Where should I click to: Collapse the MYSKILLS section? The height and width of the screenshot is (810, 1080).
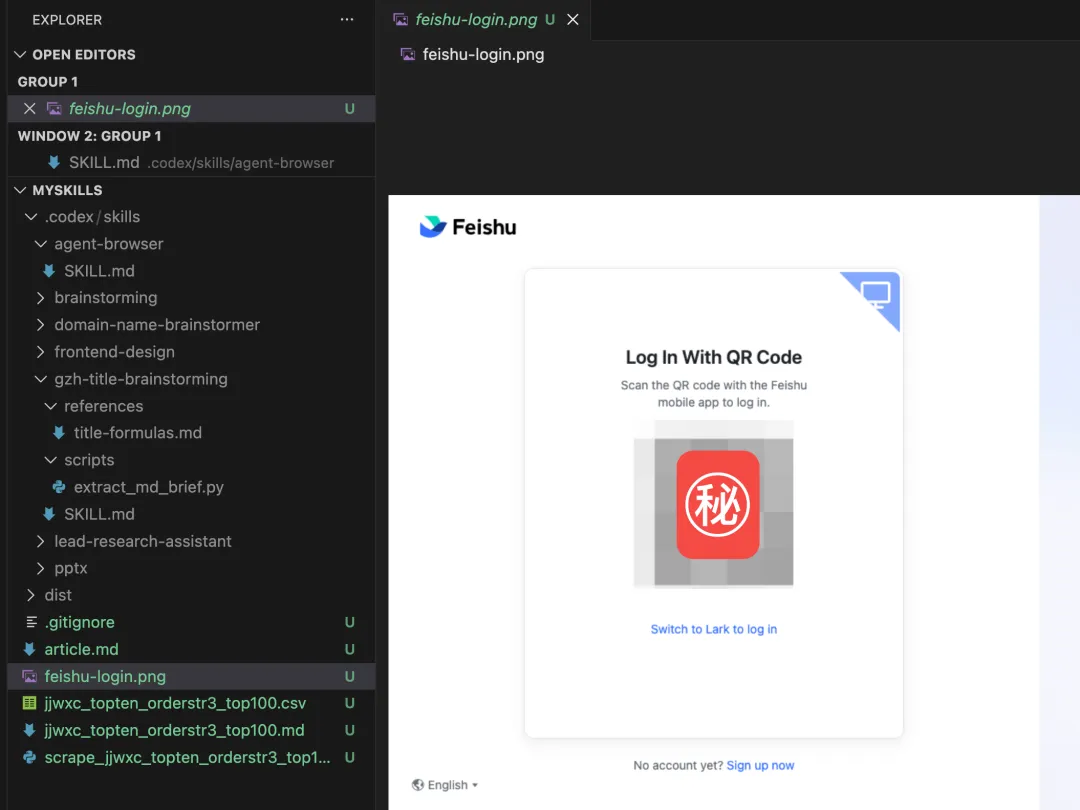(x=67, y=190)
